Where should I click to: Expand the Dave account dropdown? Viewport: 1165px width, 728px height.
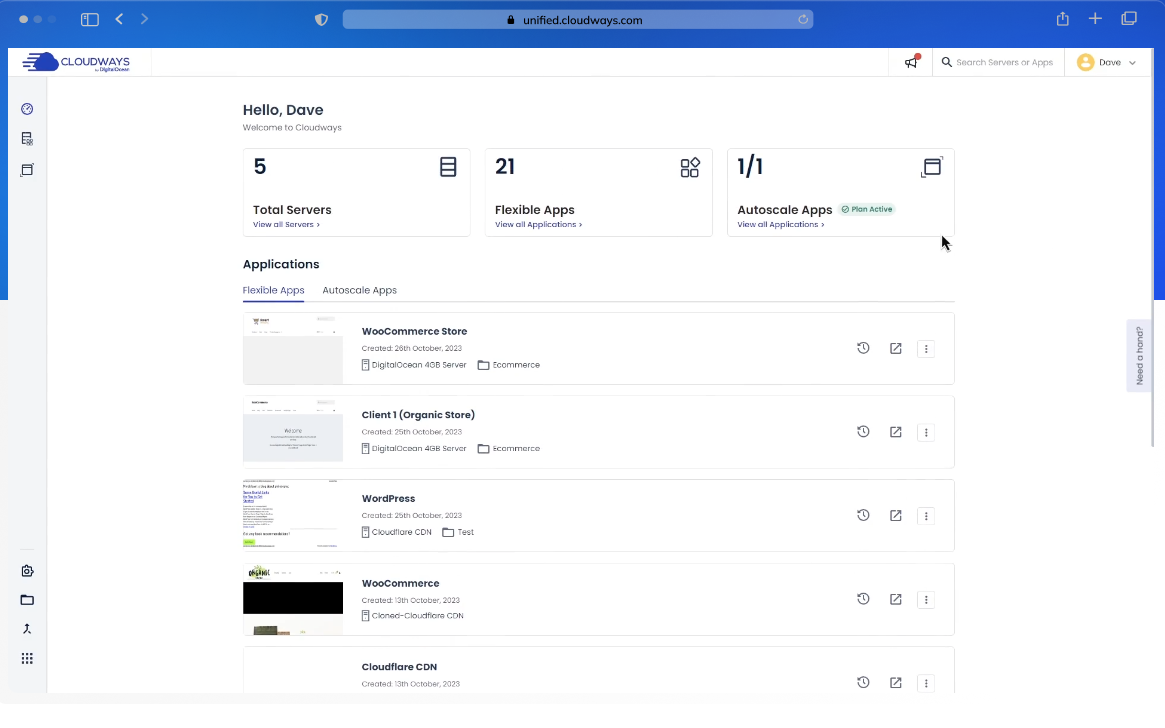1106,62
